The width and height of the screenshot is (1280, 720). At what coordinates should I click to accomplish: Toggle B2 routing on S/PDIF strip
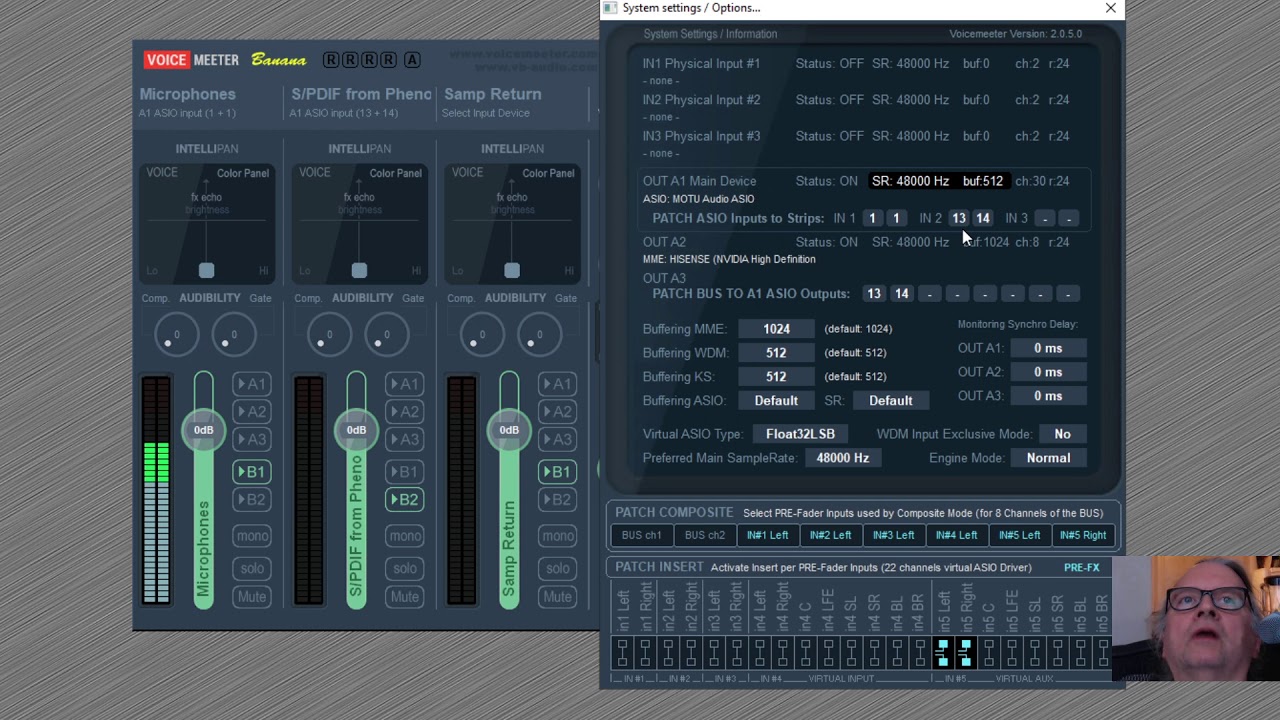pyautogui.click(x=405, y=500)
